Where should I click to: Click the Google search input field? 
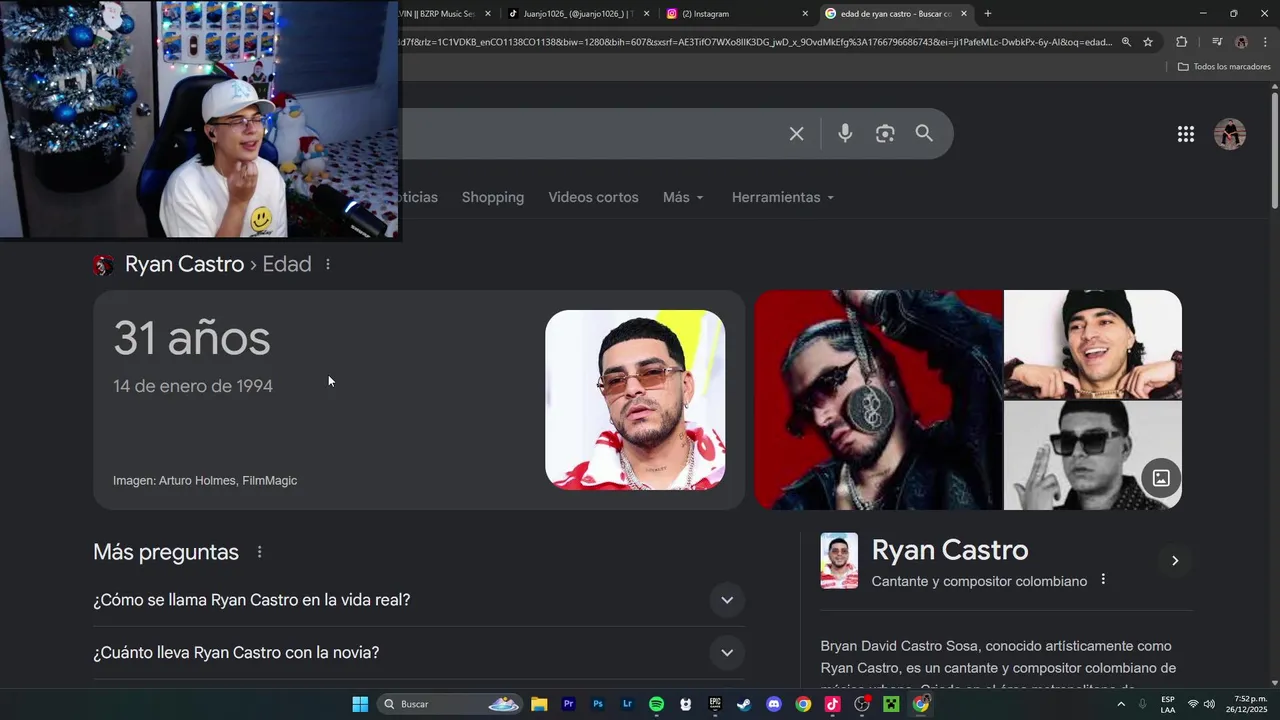pos(590,133)
